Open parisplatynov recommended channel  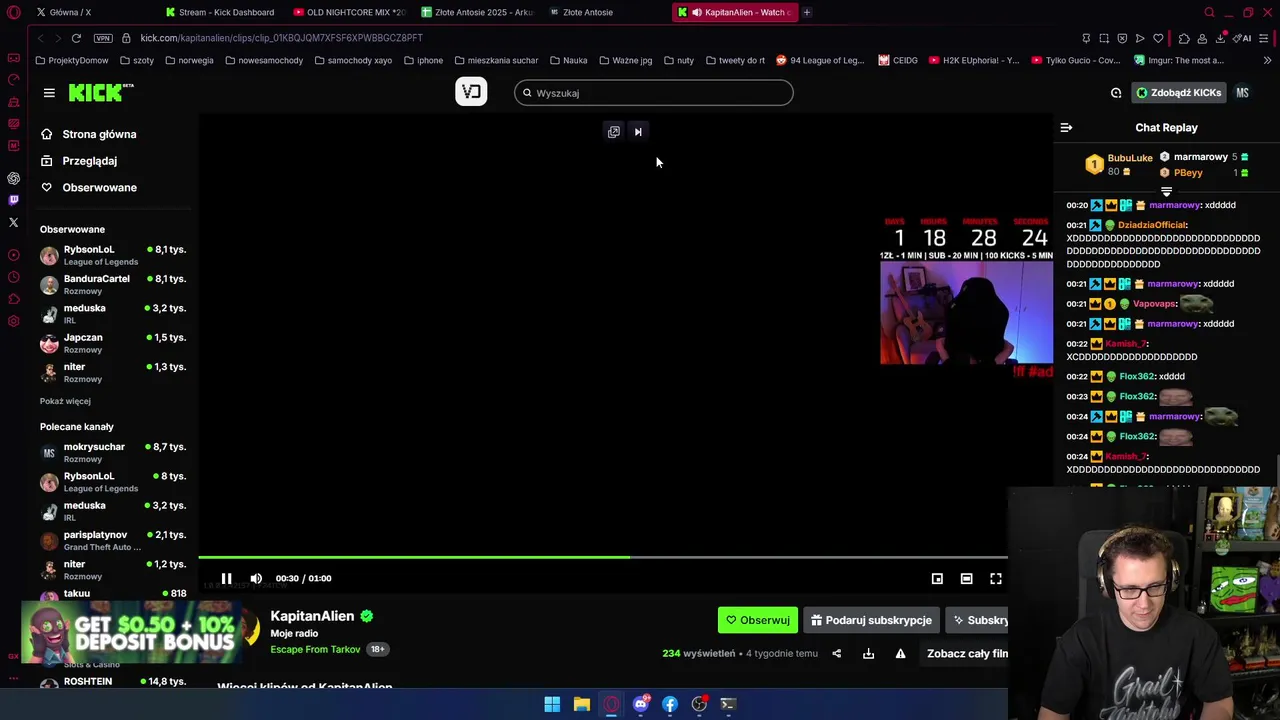(x=113, y=541)
